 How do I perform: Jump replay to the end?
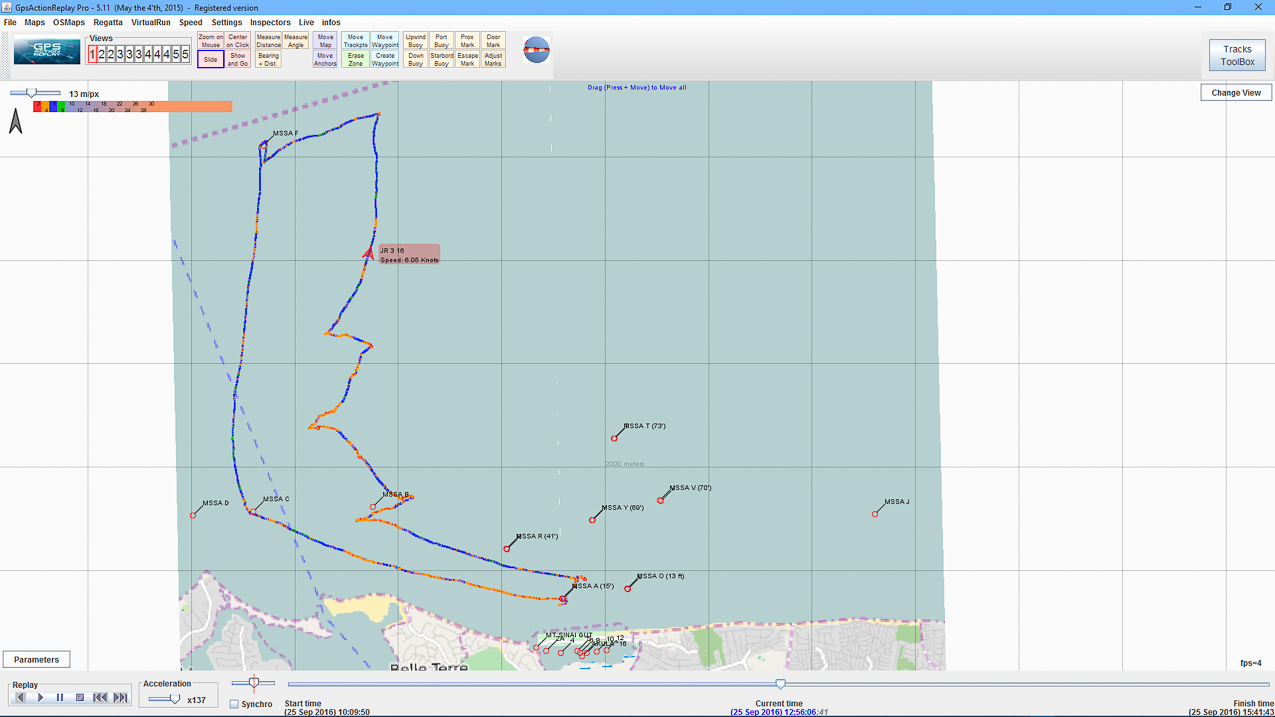click(x=120, y=698)
